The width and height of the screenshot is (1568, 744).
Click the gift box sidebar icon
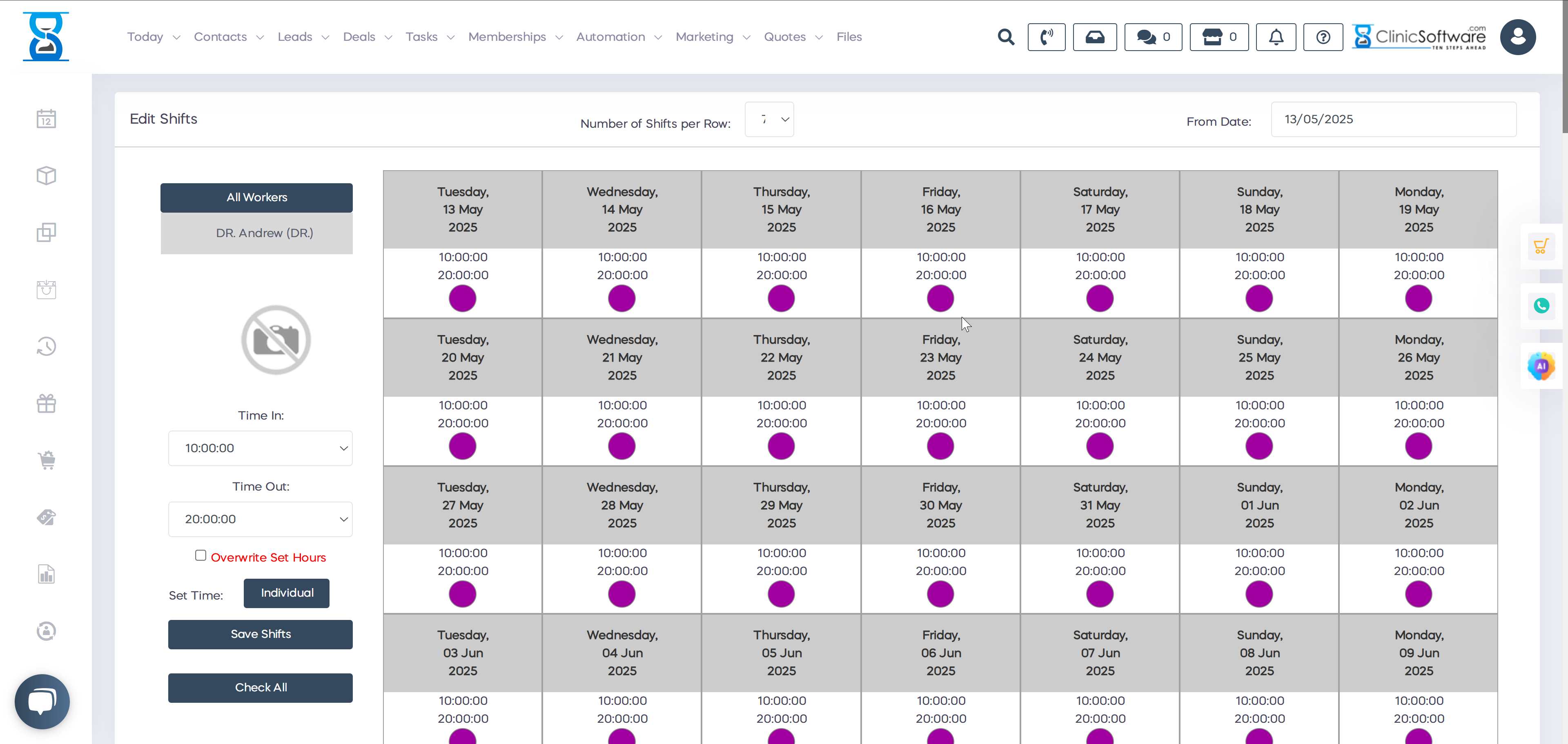pos(46,403)
